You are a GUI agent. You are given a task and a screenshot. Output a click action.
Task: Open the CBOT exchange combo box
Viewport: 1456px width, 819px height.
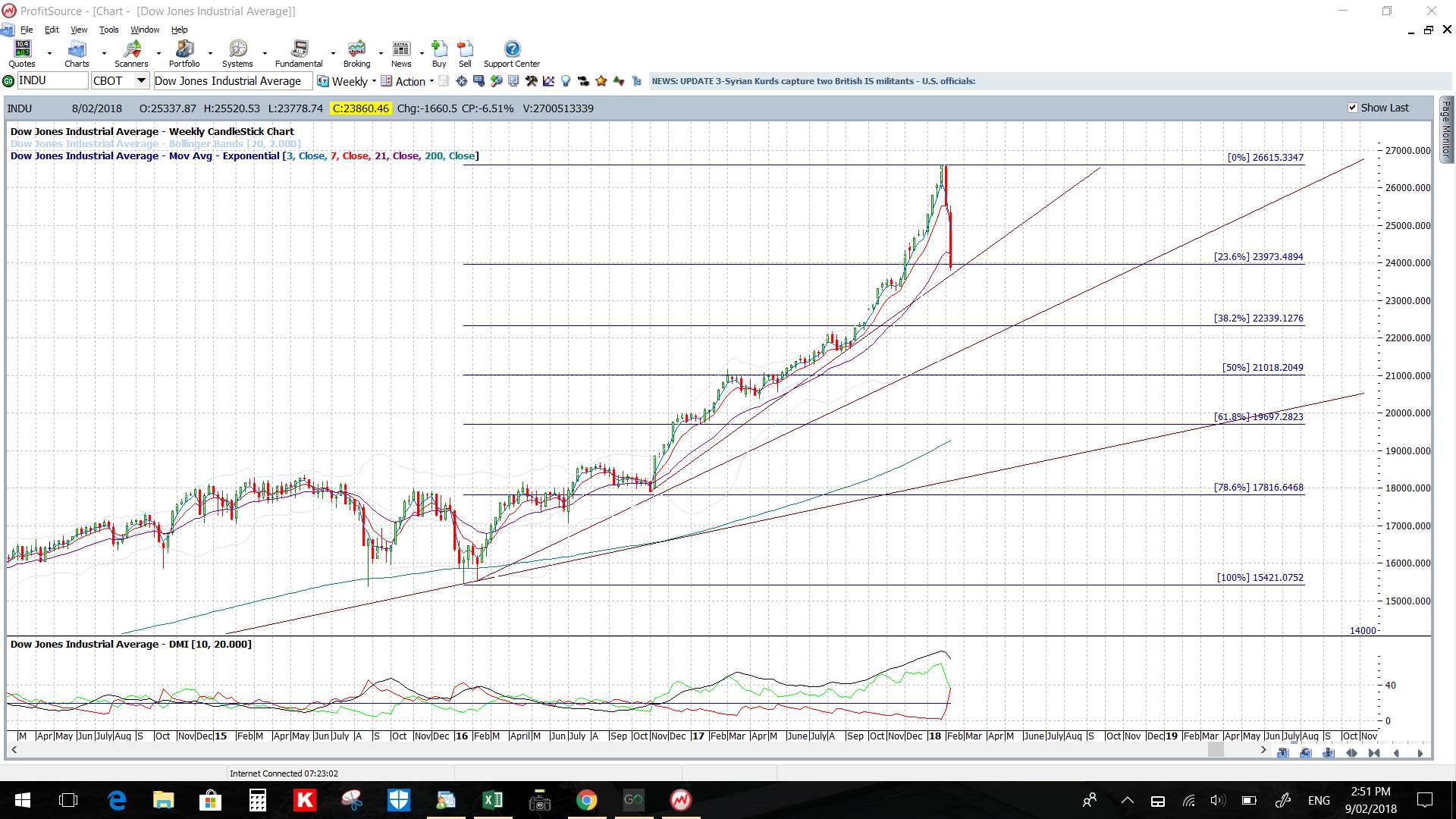[120, 81]
